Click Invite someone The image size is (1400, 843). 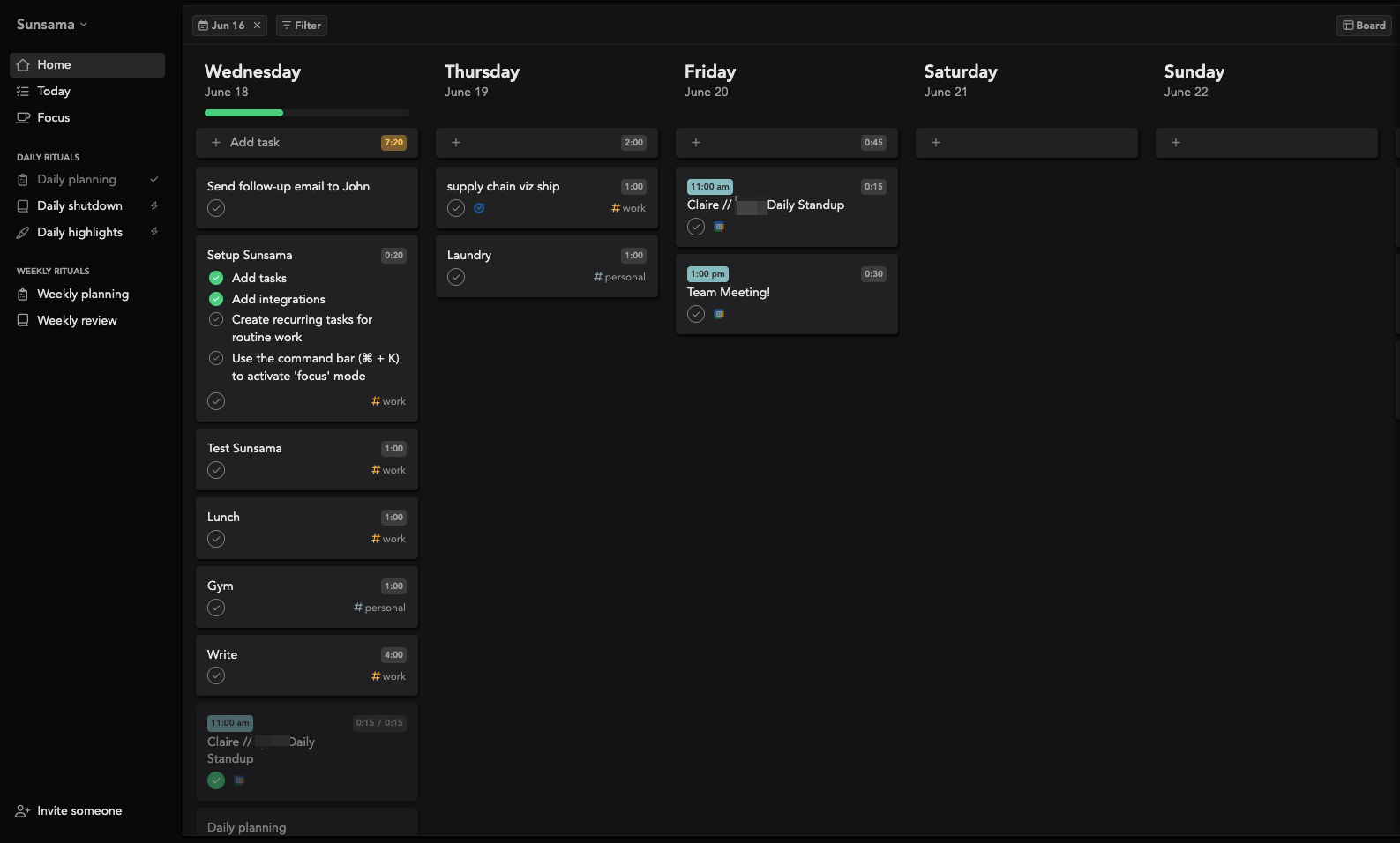tap(69, 810)
